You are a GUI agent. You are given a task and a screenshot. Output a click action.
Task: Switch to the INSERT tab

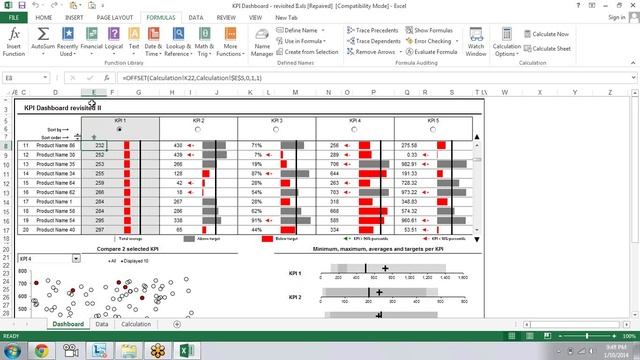74,18
